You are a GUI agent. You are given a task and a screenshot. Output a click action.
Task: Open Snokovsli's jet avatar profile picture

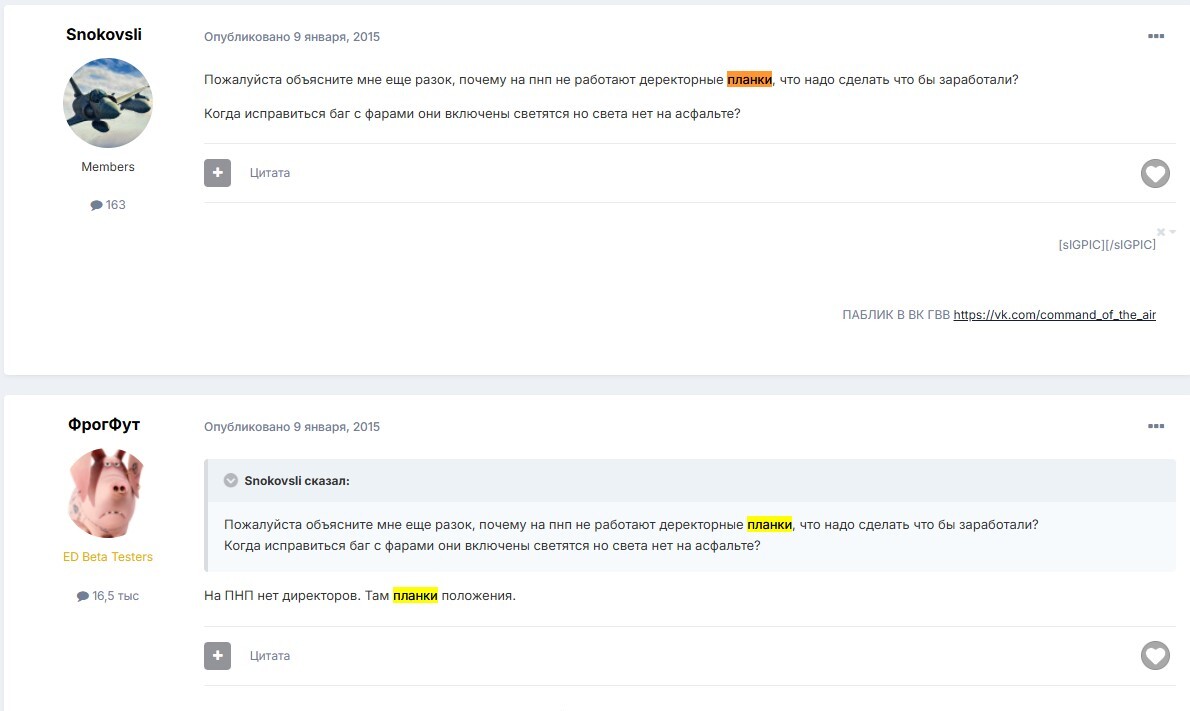point(108,103)
